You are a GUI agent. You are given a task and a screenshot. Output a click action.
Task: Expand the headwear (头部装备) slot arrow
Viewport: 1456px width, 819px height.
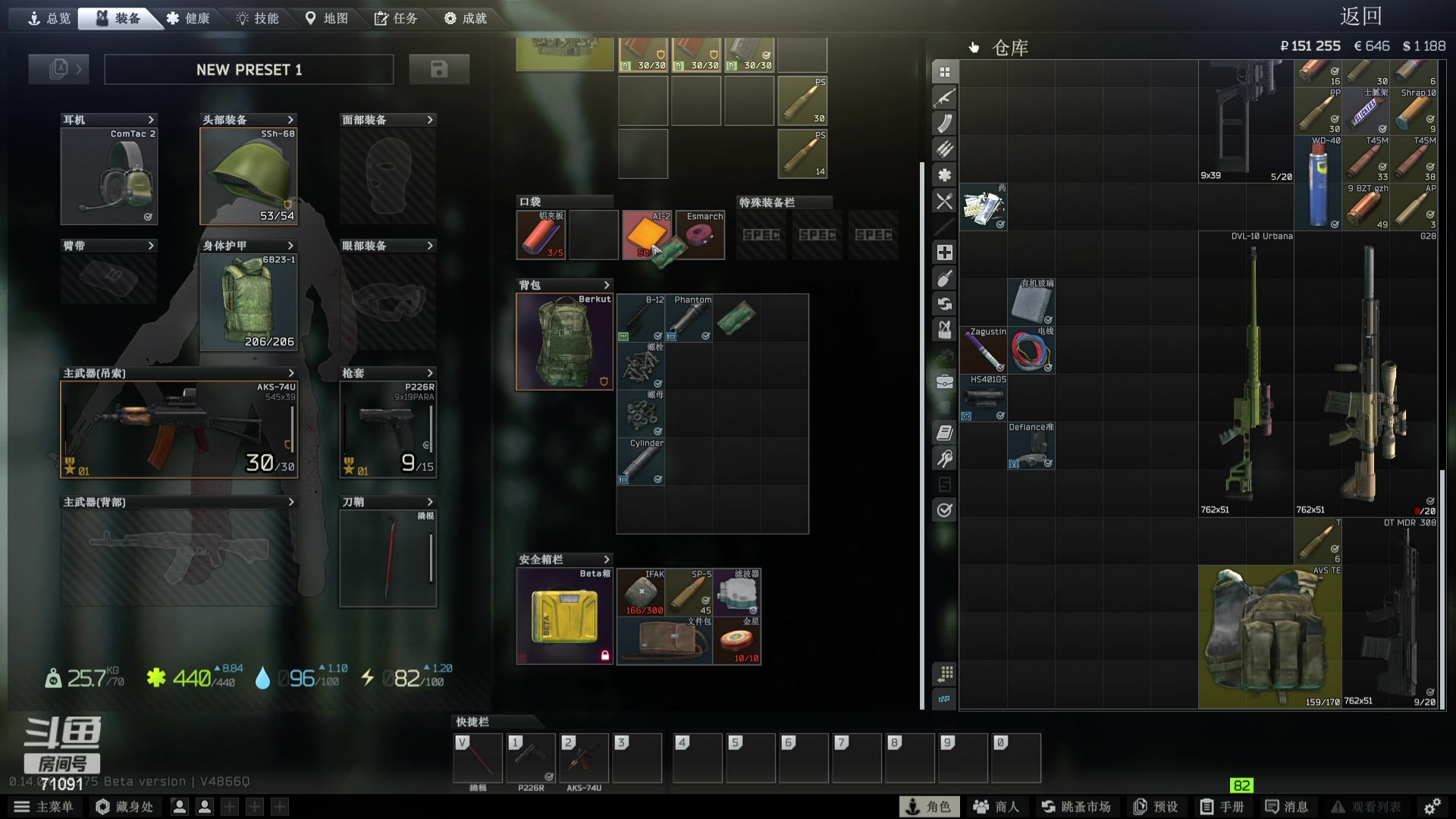[290, 120]
